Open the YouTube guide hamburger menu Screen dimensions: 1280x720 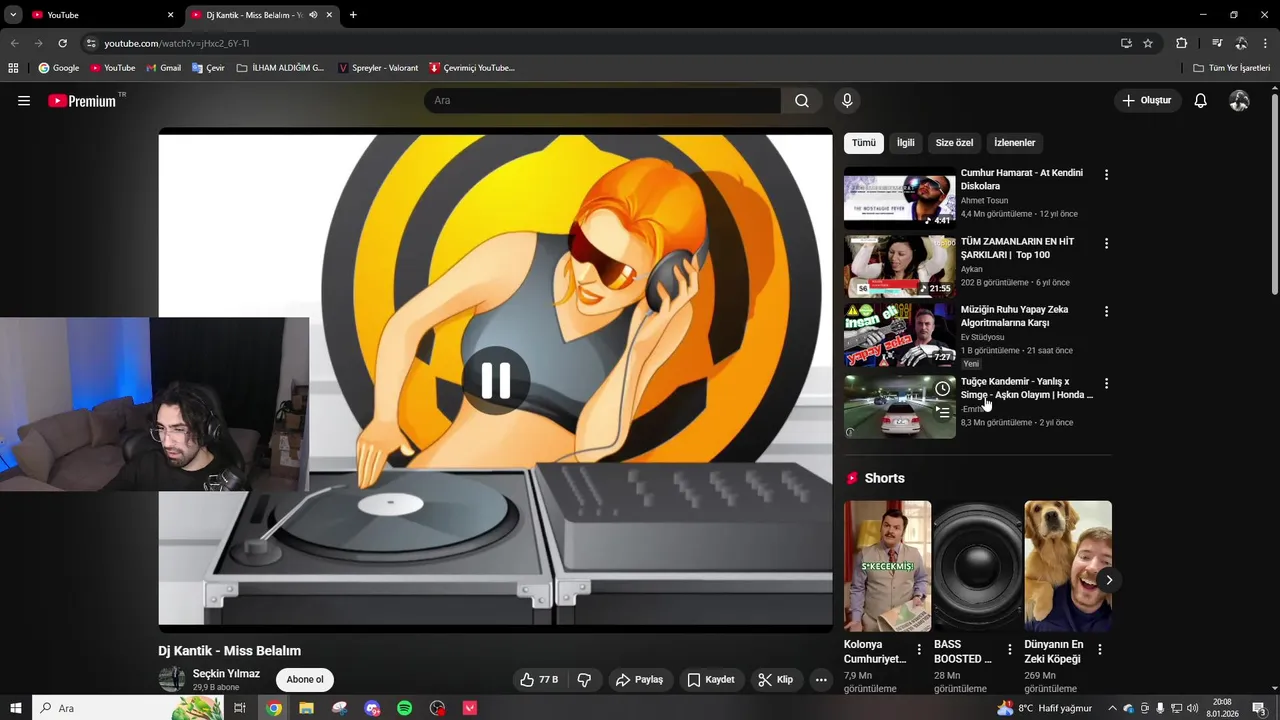[x=24, y=101]
